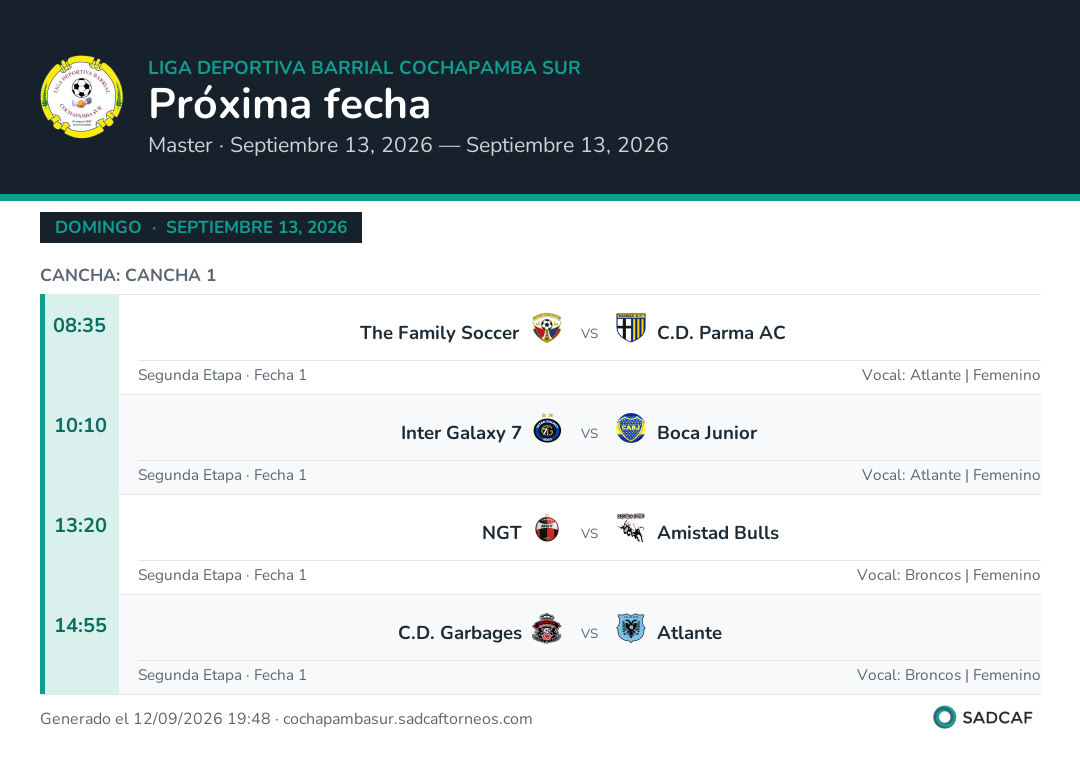Image resolution: width=1080 pixels, height=770 pixels.
Task: Click the Próxima fecha title
Action: point(289,104)
